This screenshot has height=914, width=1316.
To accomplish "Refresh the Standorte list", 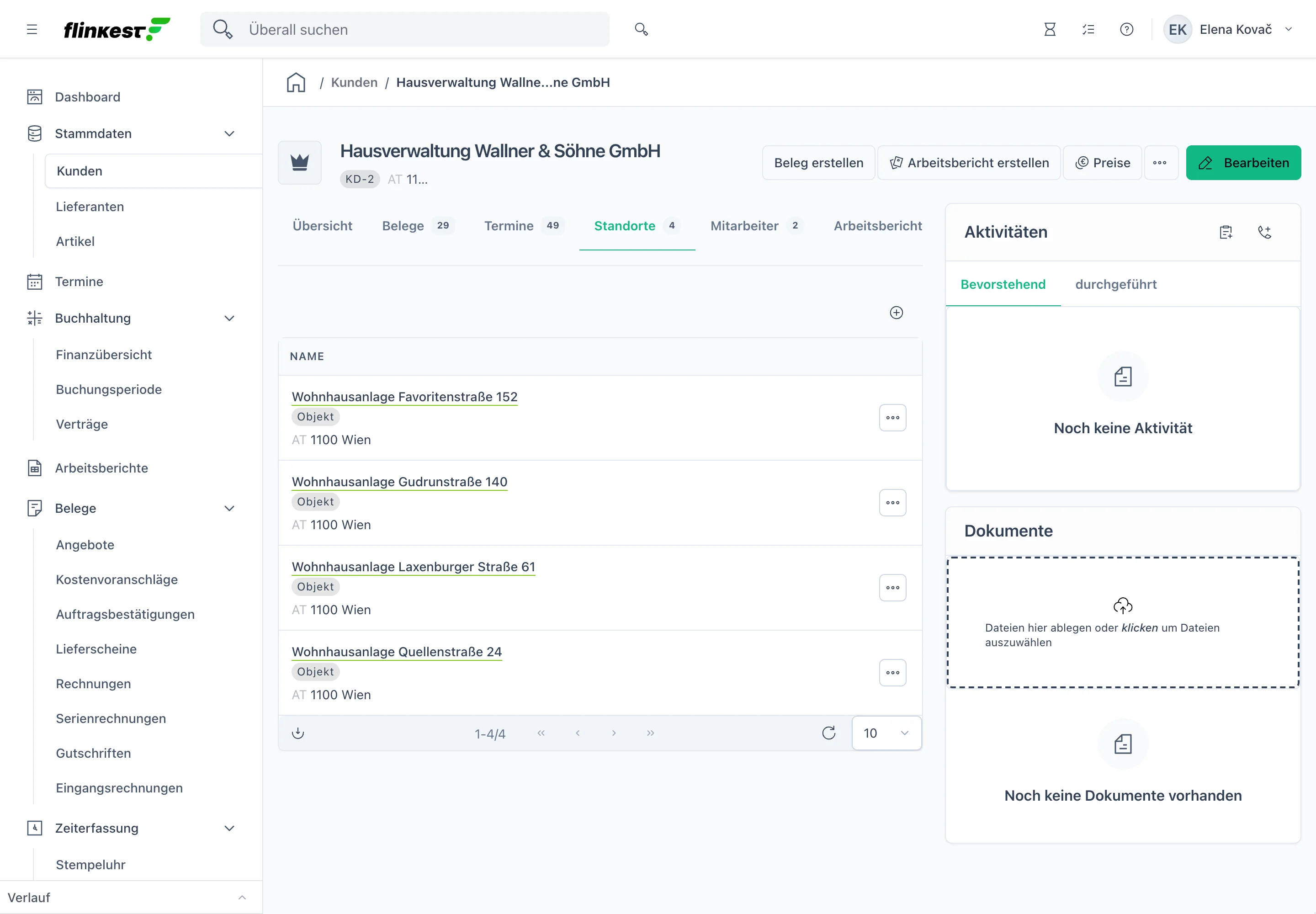I will [828, 733].
